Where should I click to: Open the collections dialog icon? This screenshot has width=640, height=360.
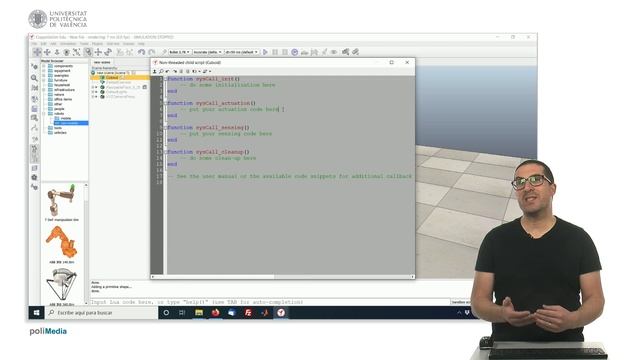tap(34, 99)
